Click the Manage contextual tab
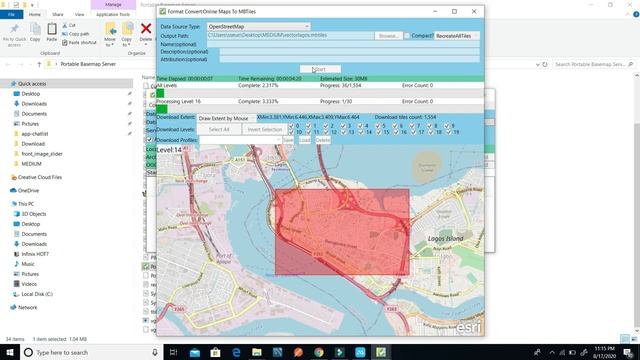Image resolution: width=640 pixels, height=360 pixels. pyautogui.click(x=113, y=4)
